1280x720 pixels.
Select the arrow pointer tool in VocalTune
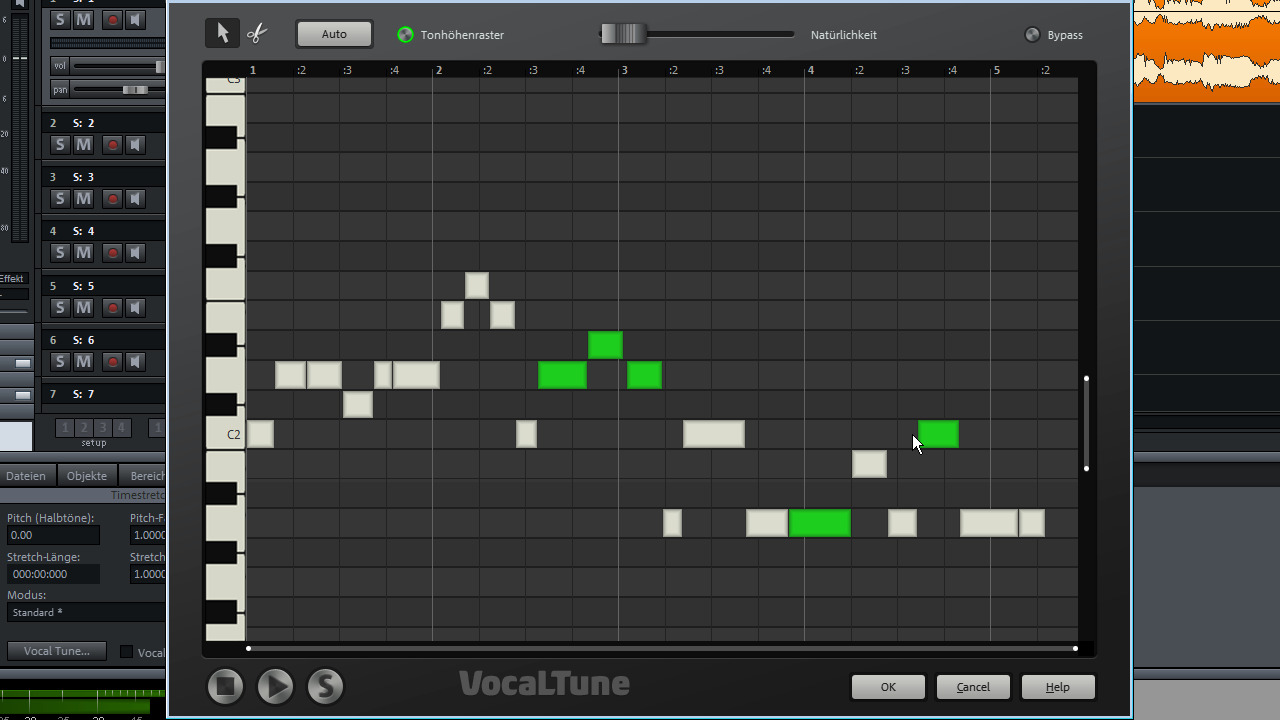click(x=223, y=33)
